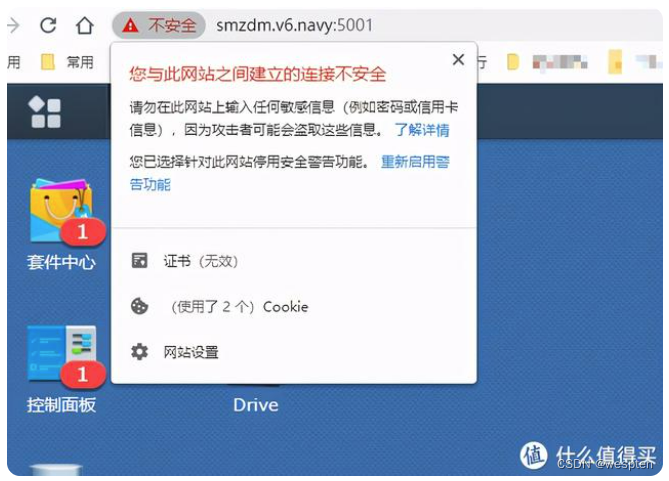Click the 不安全 security chip

click(159, 25)
